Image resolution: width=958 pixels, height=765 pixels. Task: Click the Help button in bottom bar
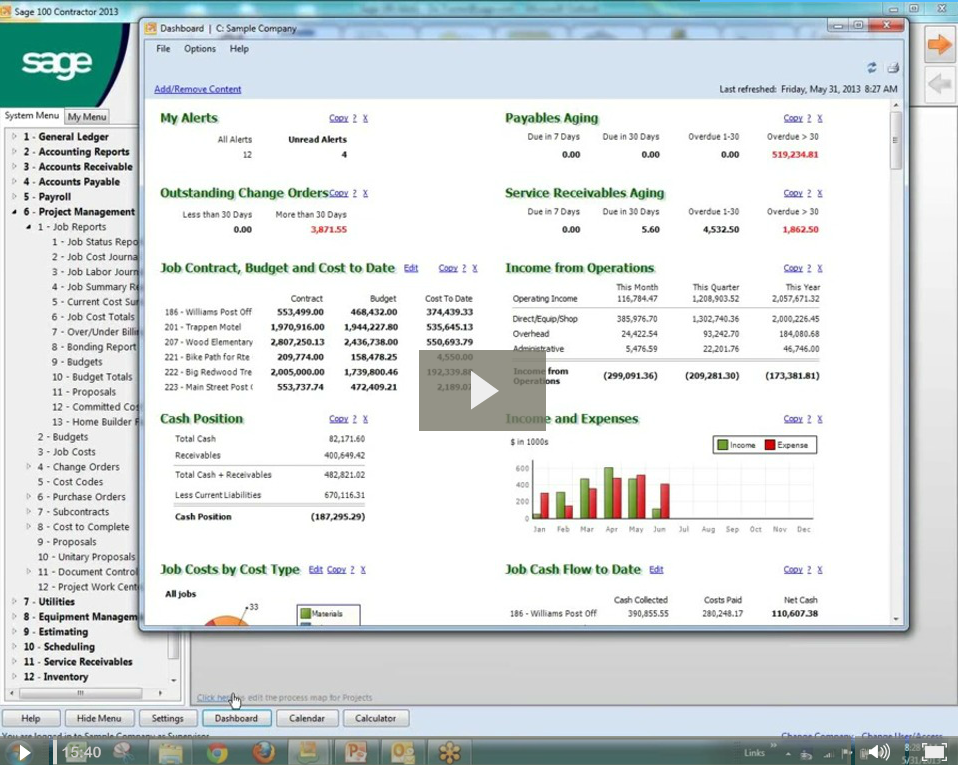coord(31,719)
